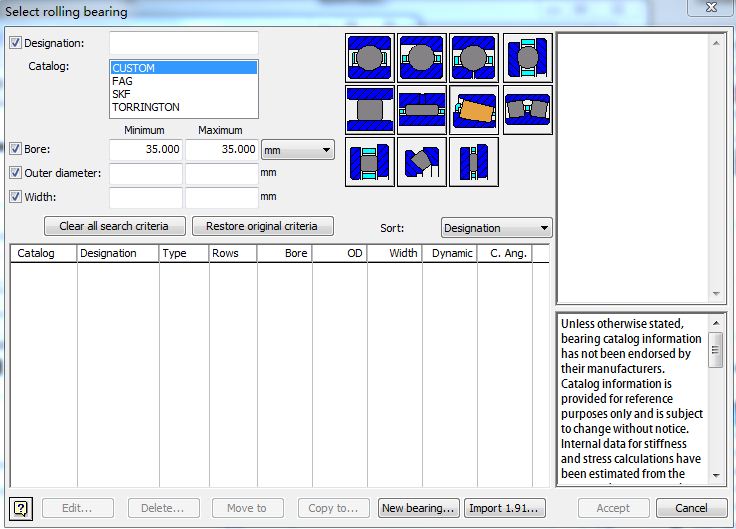Select the spherical roller thrust bearing icon
This screenshot has width=736, height=529.
coord(422,162)
